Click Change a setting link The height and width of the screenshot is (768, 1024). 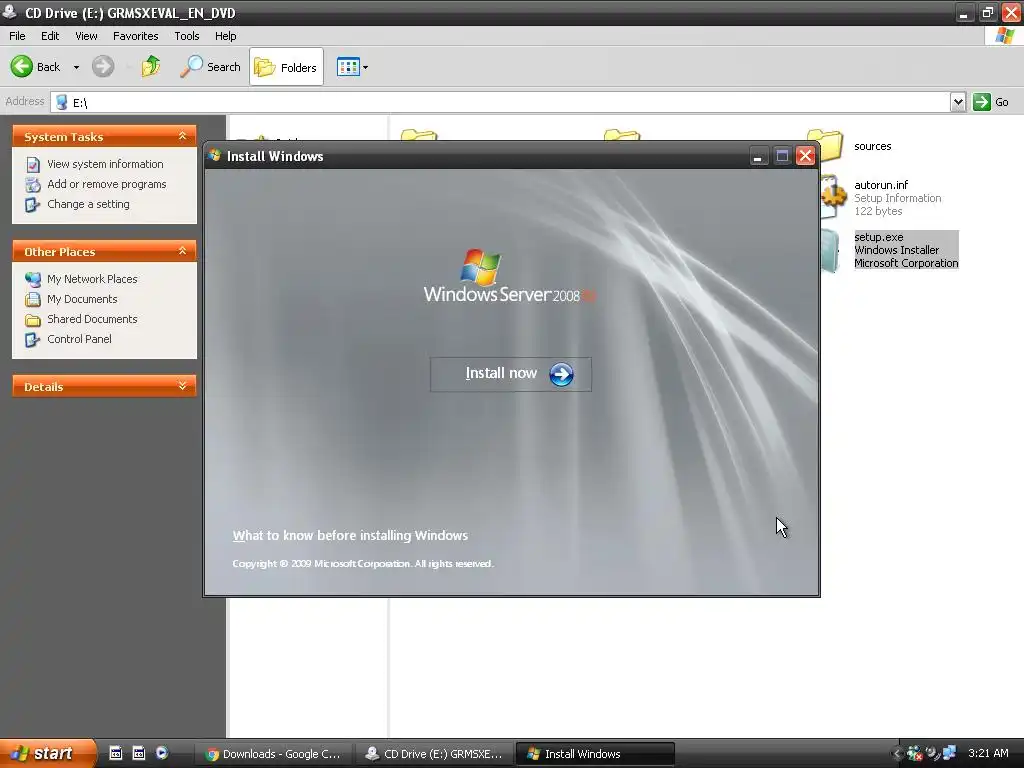(x=88, y=204)
